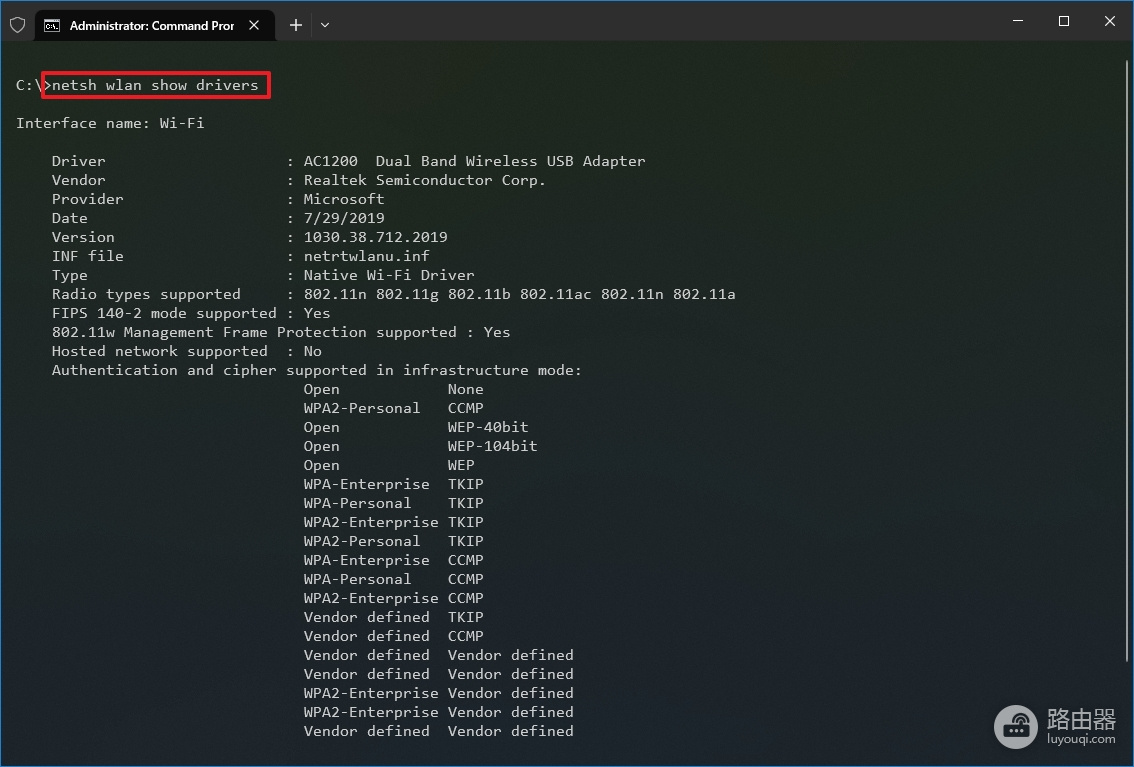Click the 'WPA-Personal' CCMP row
The width and height of the screenshot is (1134, 767).
click(393, 580)
